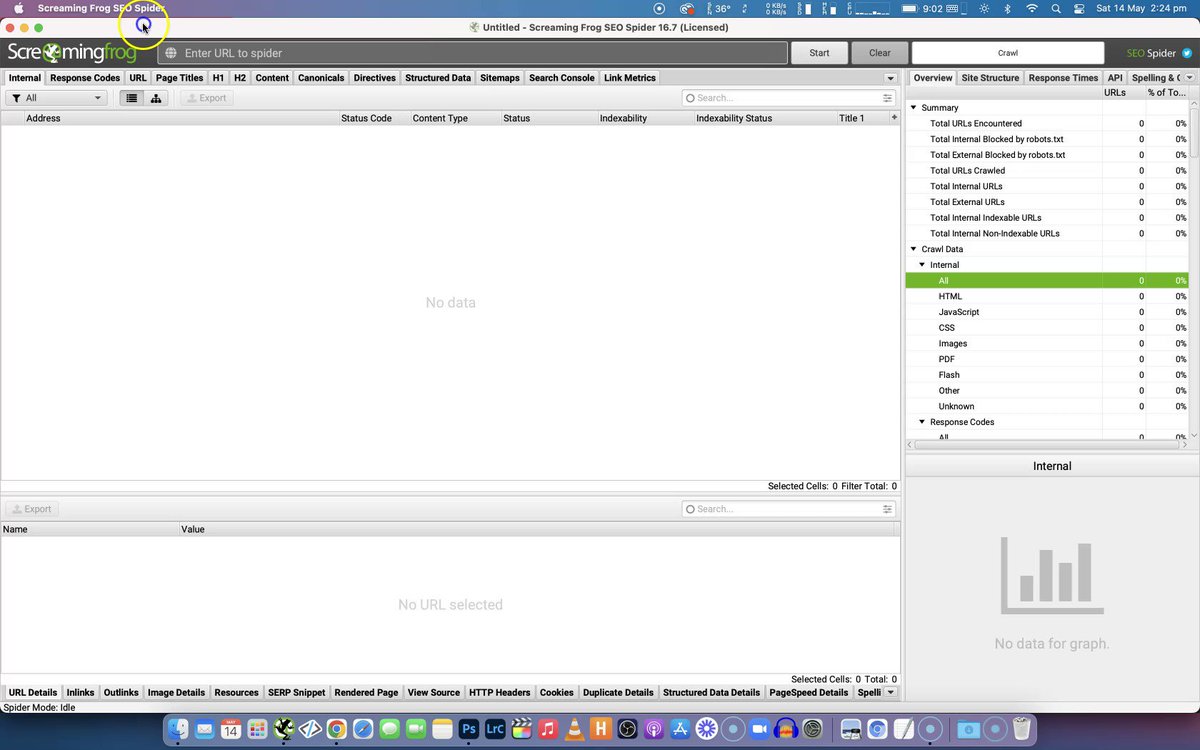Open App Store from the dock
This screenshot has width=1200, height=750.
coord(680,729)
